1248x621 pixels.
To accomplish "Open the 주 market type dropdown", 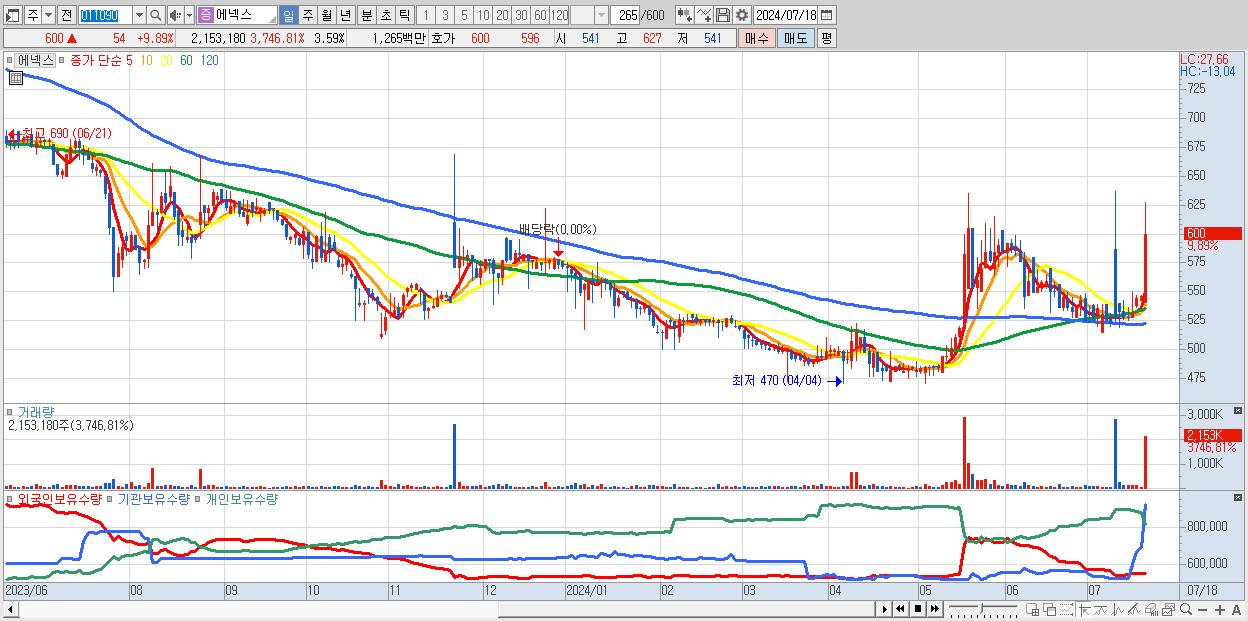I will 48,15.
